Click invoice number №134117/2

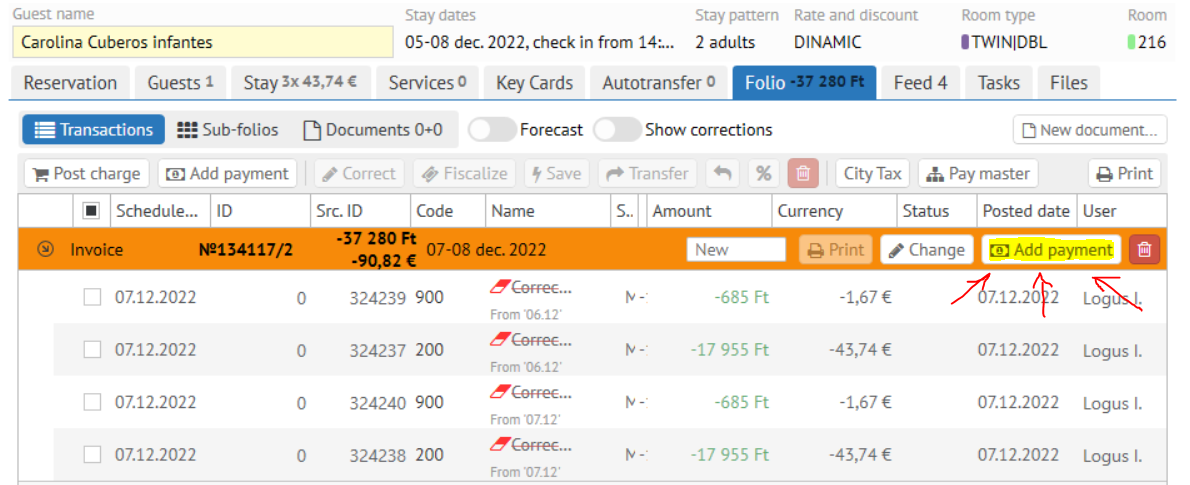pos(244,250)
